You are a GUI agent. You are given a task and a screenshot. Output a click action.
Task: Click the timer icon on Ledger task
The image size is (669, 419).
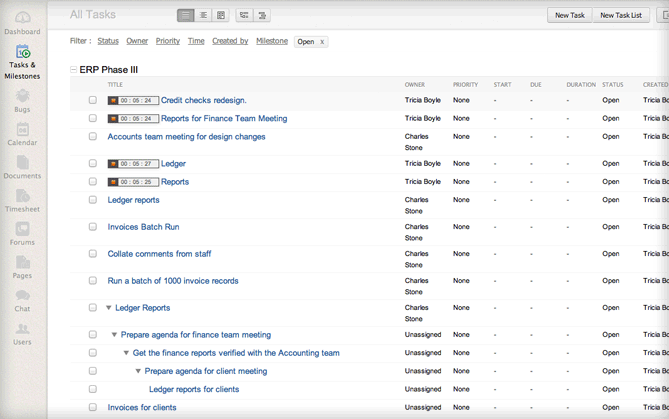[113, 164]
